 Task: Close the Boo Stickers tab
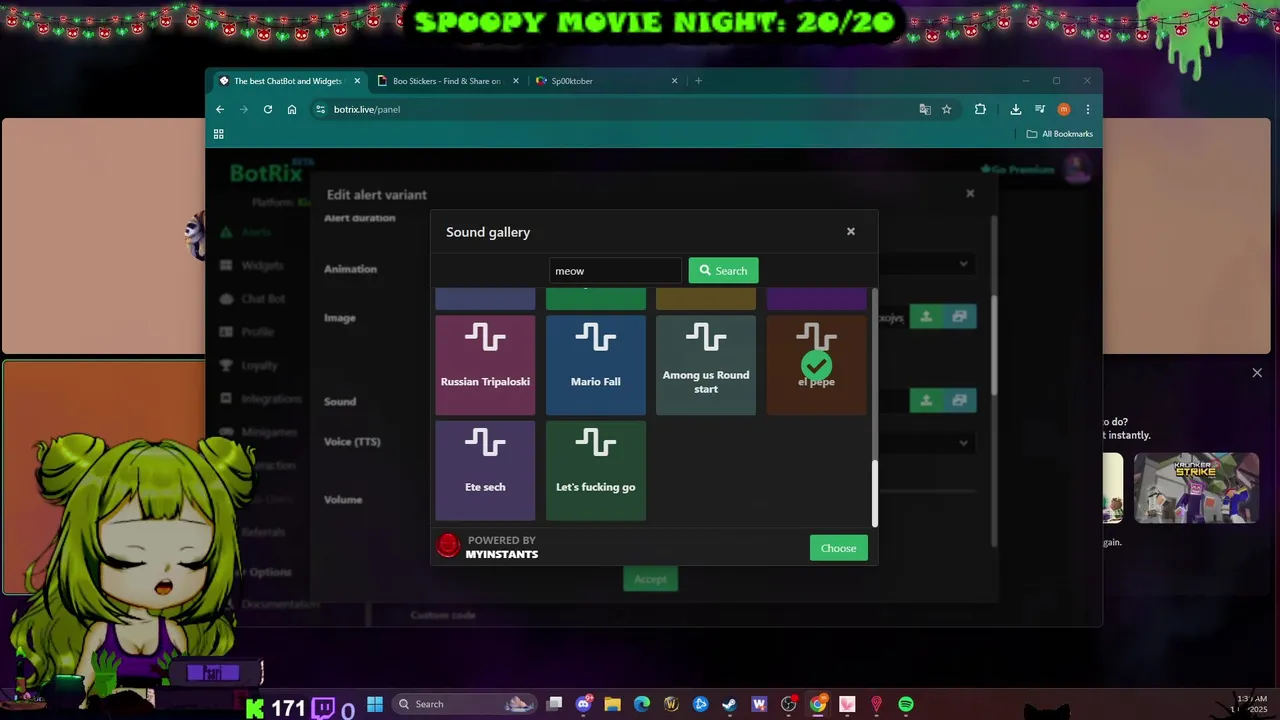tap(516, 81)
